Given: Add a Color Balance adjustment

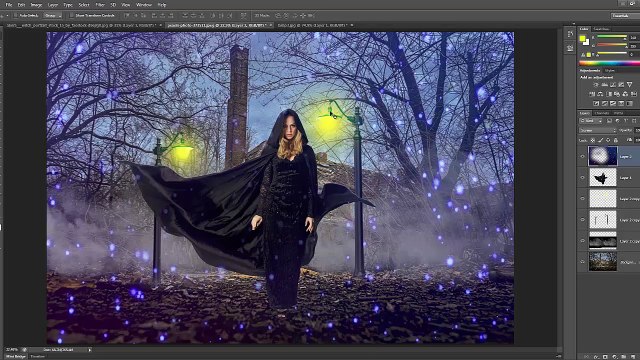Looking at the screenshot, I should [600, 94].
